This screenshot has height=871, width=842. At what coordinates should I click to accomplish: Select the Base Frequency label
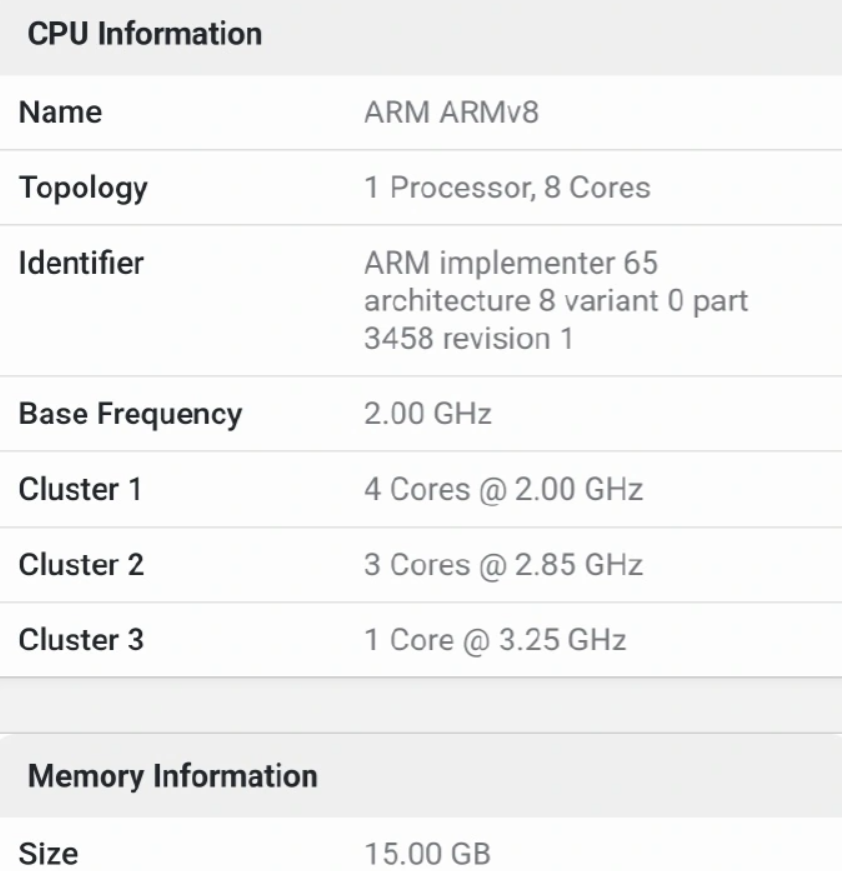(131, 414)
